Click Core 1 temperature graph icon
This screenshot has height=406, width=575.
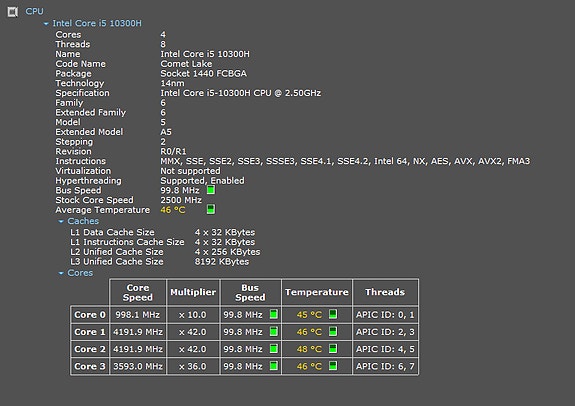[333, 332]
